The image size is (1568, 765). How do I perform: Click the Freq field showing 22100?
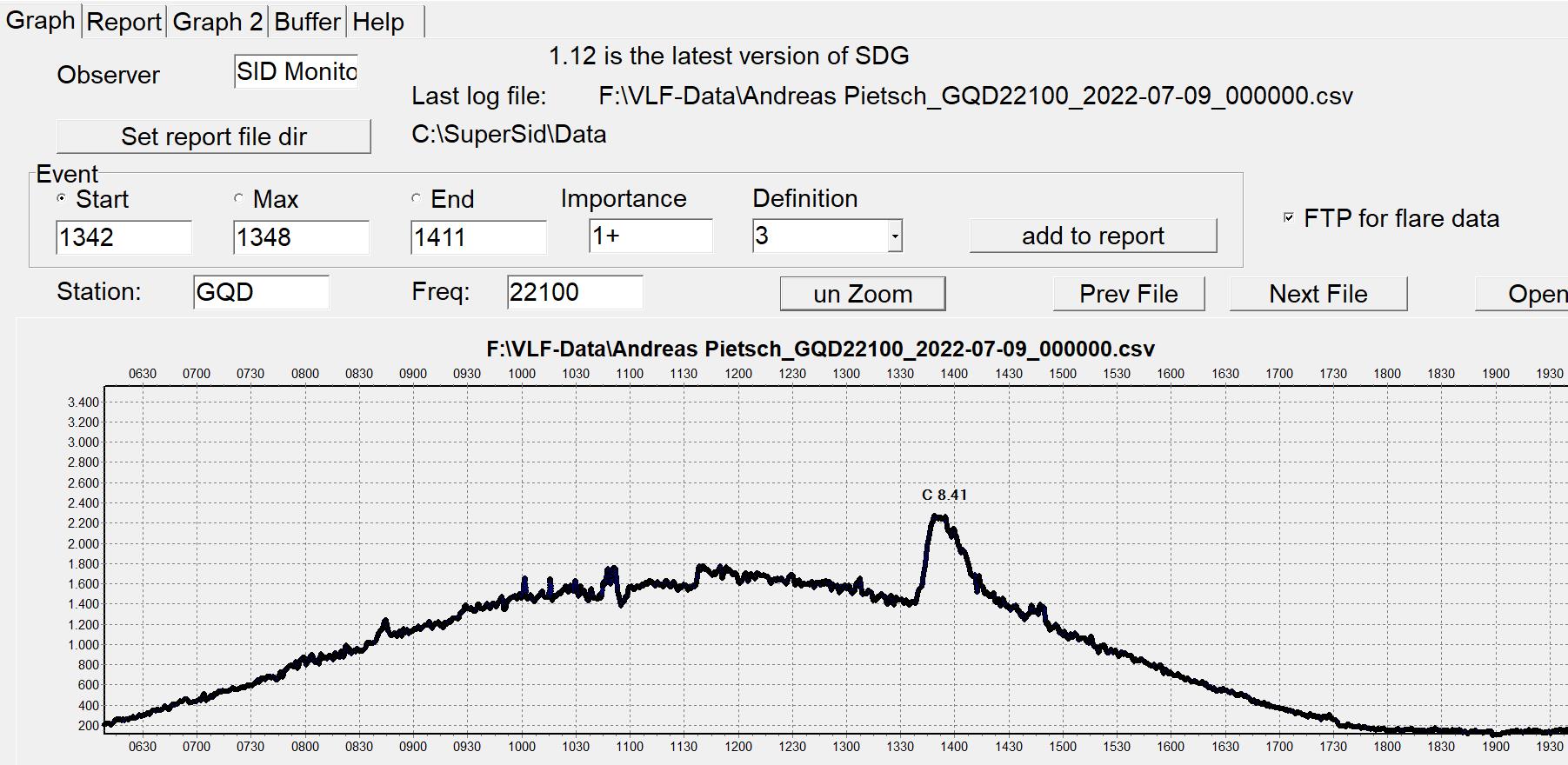pyautogui.click(x=575, y=292)
